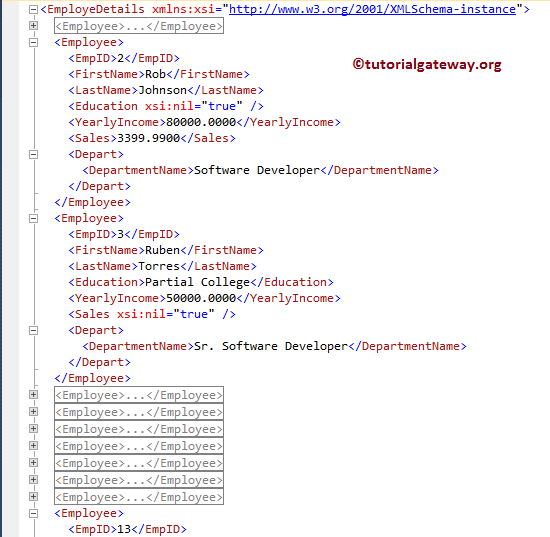Click the '<EmpID>2</EmpID>' line
Image resolution: width=550 pixels, height=537 pixels.
coord(124,58)
